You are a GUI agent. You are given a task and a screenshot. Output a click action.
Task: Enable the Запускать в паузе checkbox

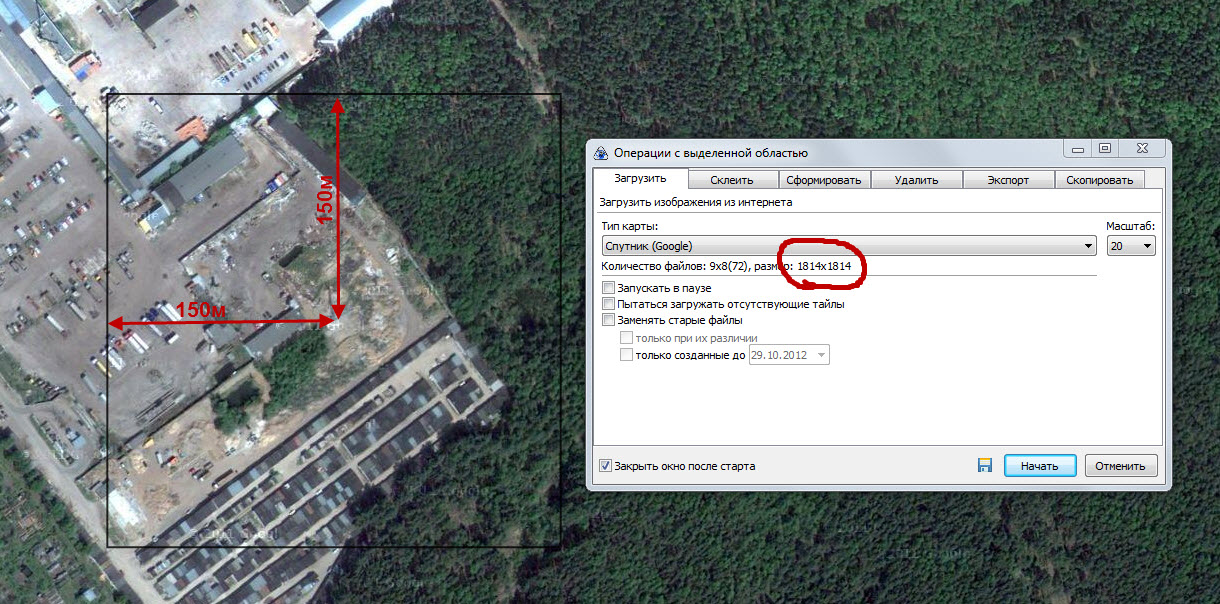click(x=608, y=288)
